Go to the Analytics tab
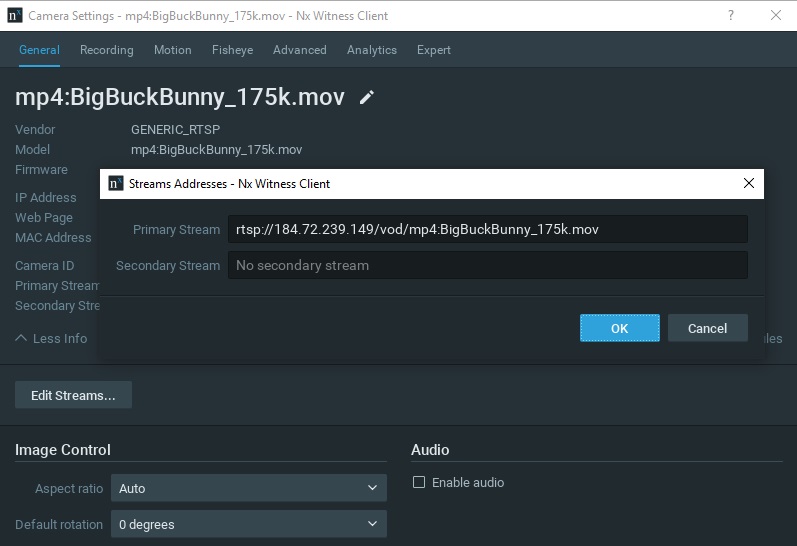This screenshot has width=797, height=546. pos(372,50)
